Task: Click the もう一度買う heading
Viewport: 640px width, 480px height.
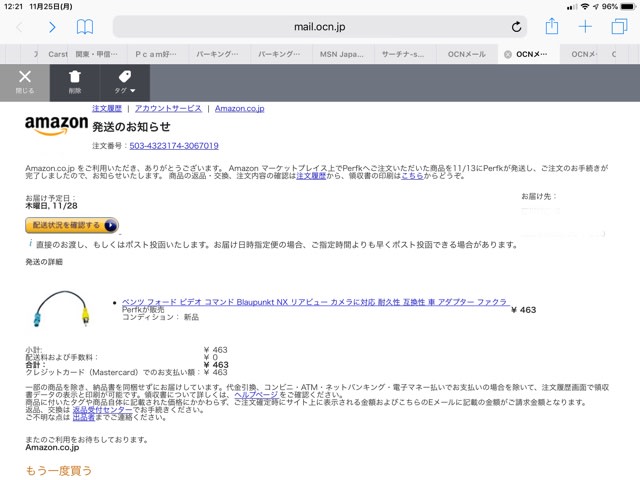Action: [59, 471]
